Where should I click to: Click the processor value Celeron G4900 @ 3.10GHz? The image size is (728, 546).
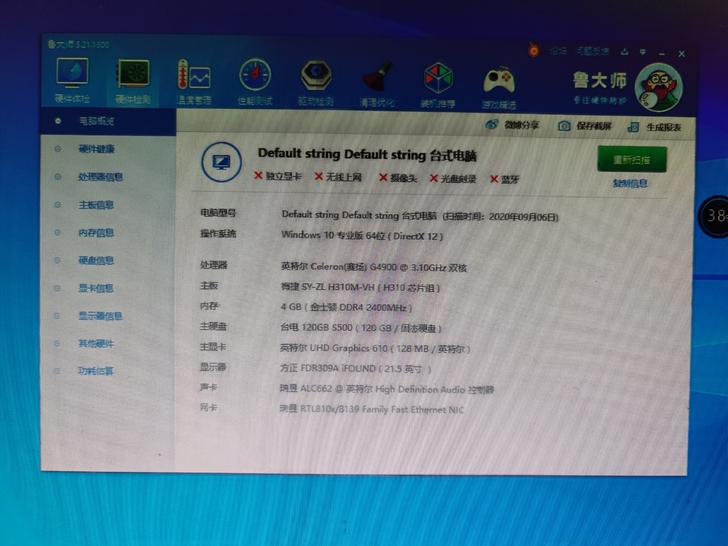374,267
